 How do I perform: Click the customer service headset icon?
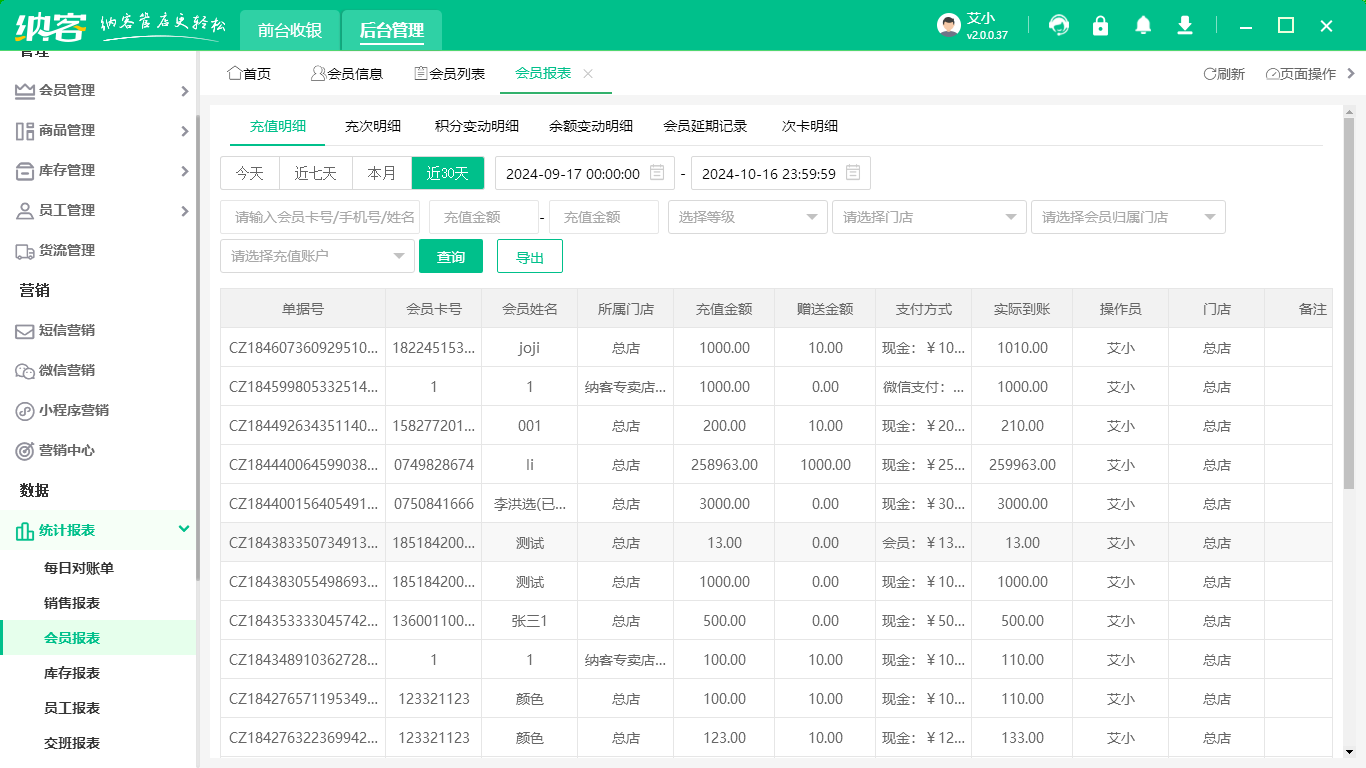tap(1059, 26)
